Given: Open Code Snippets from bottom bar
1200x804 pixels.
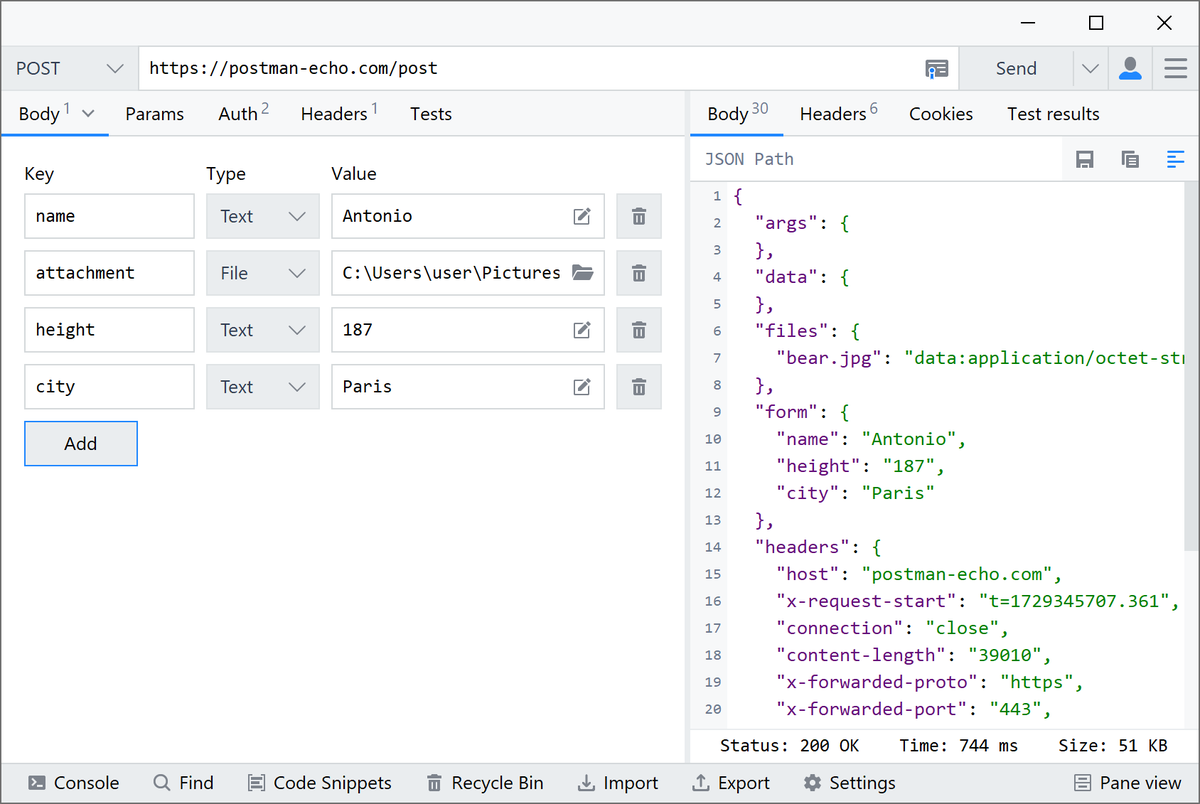Looking at the screenshot, I should [320, 783].
